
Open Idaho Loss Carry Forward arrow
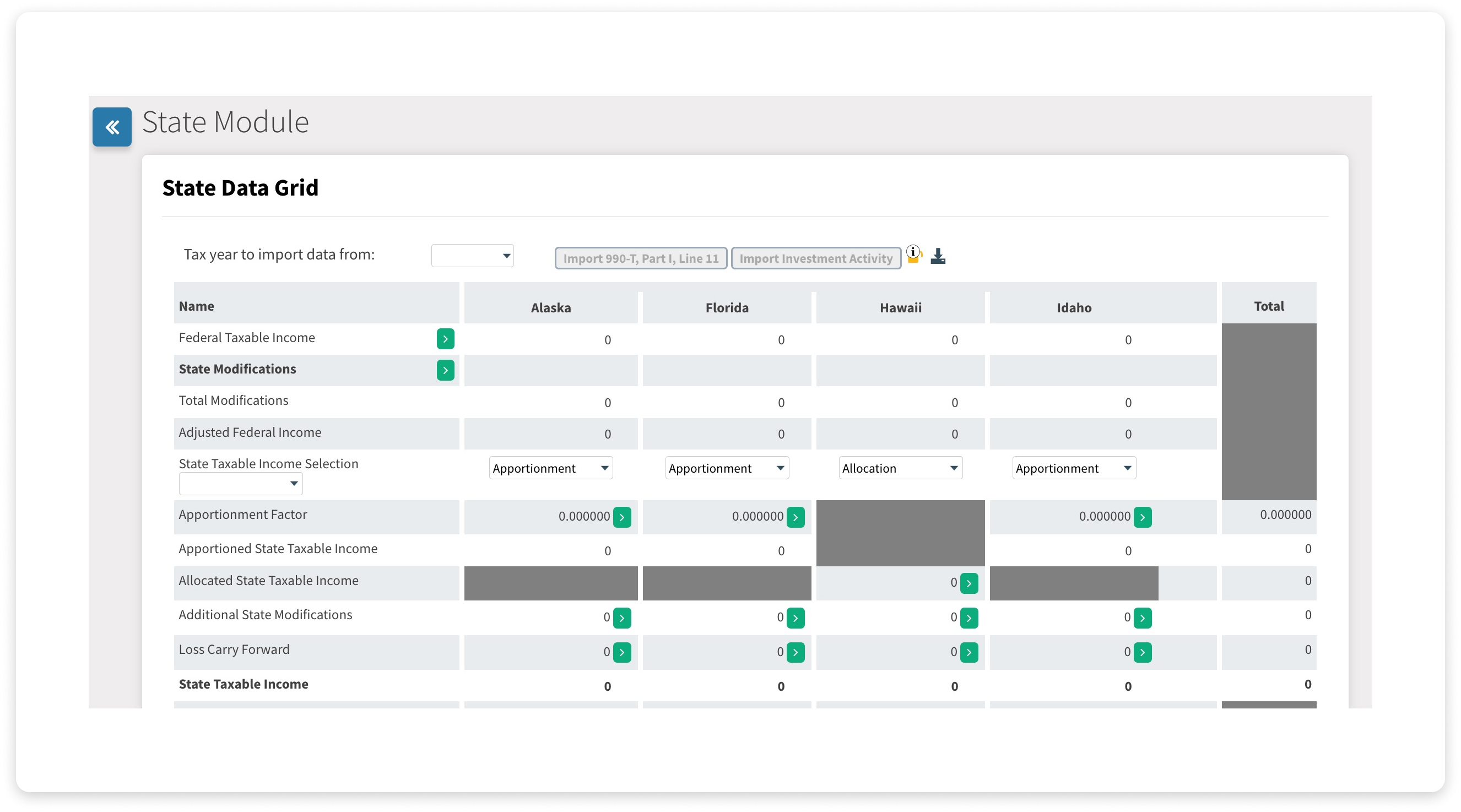[x=1143, y=653]
